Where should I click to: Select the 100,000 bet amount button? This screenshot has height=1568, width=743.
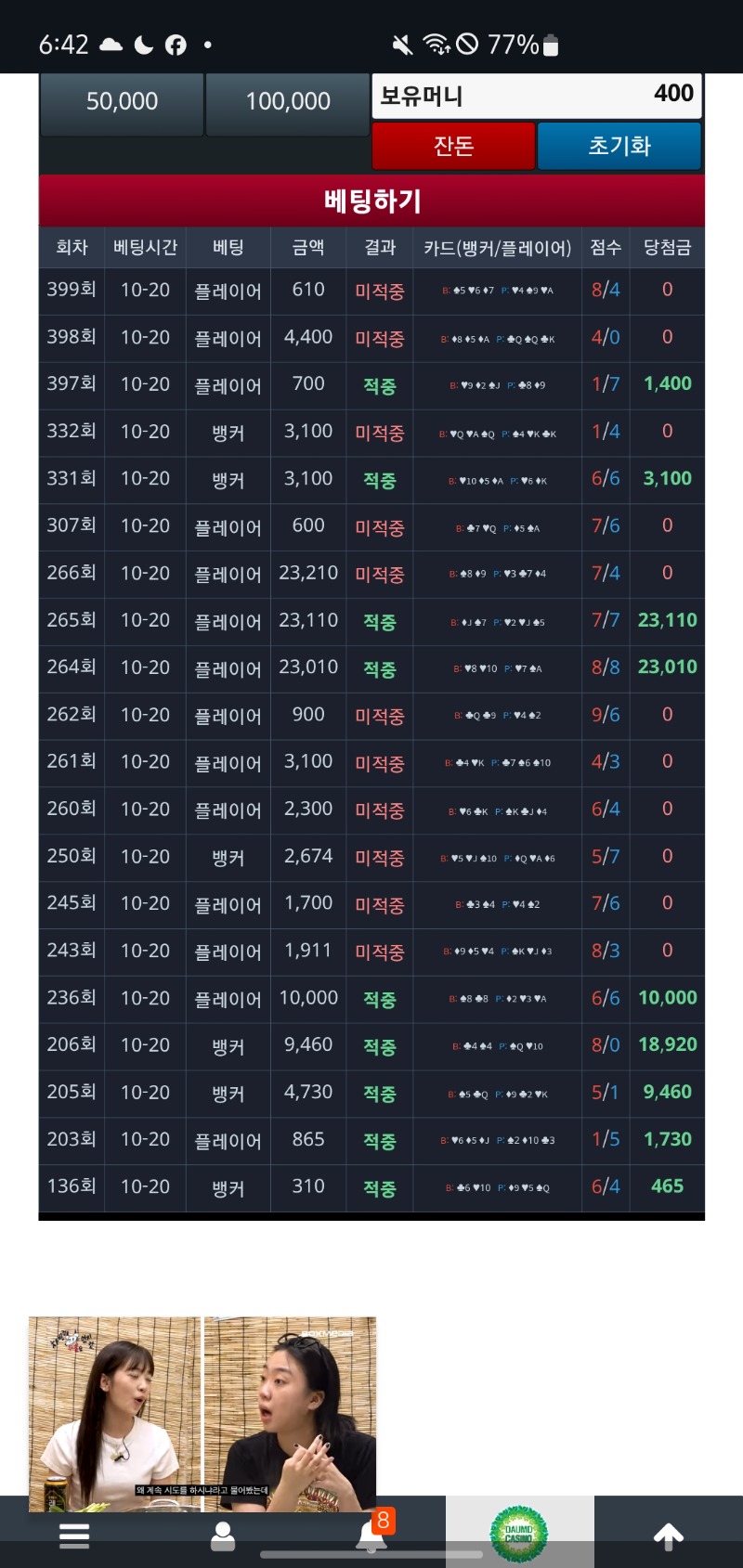pos(288,101)
